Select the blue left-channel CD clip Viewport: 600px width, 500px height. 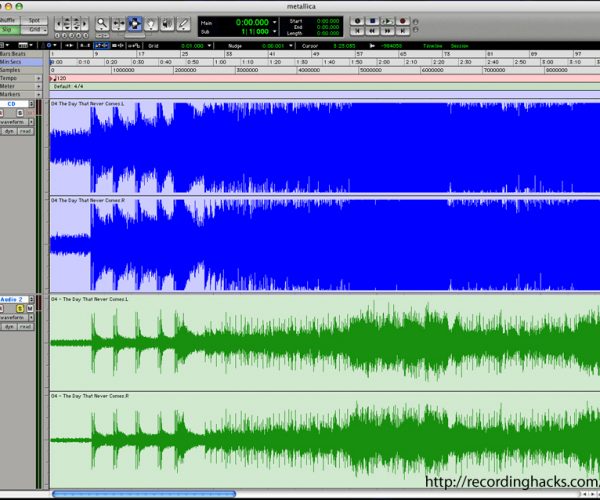tap(325, 147)
